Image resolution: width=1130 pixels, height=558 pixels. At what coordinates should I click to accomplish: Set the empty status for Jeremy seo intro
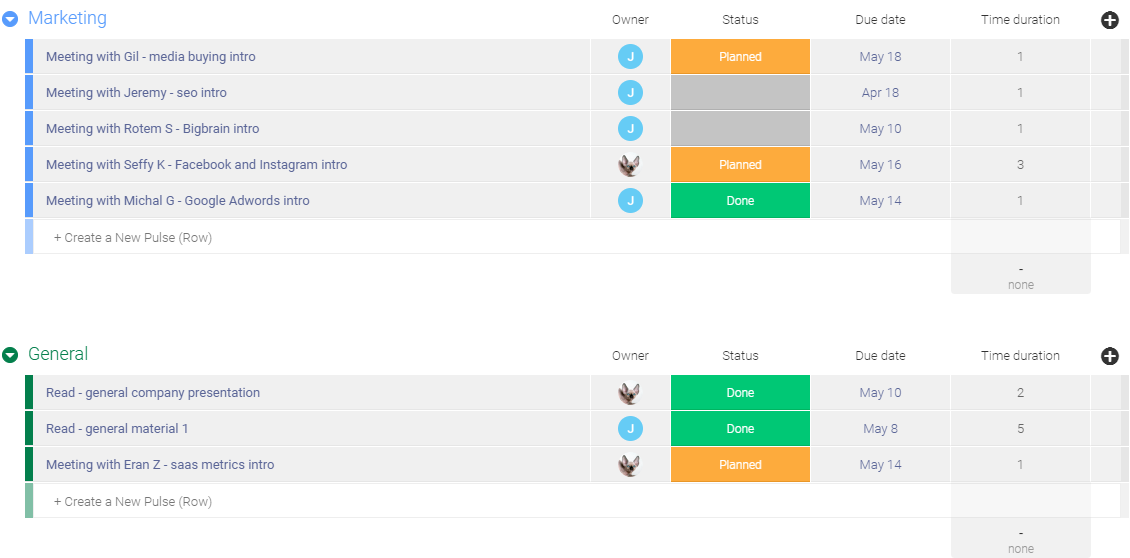click(x=740, y=93)
